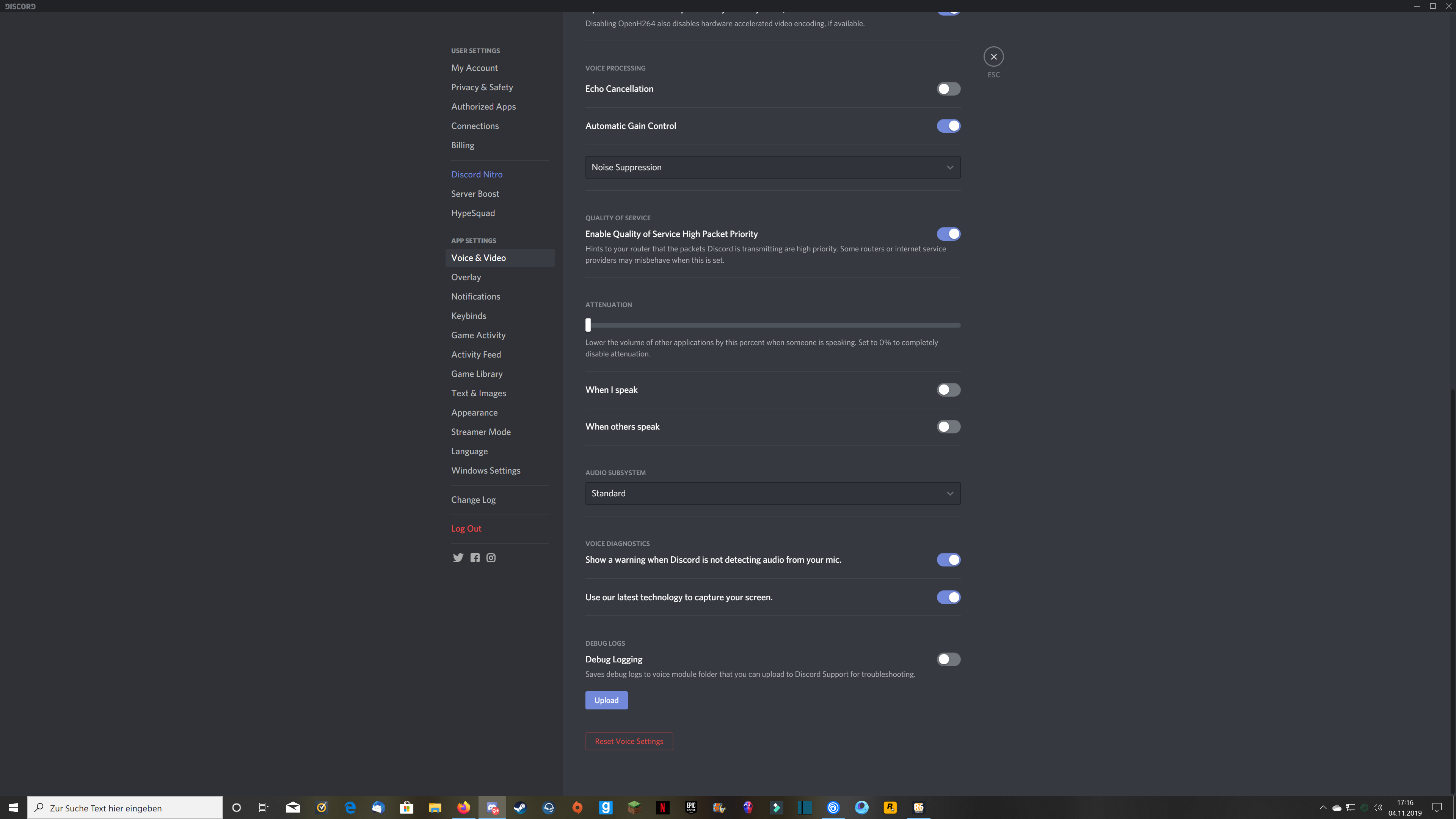Expand the Noise Suppression dropdown
The height and width of the screenshot is (819, 1456).
[772, 167]
